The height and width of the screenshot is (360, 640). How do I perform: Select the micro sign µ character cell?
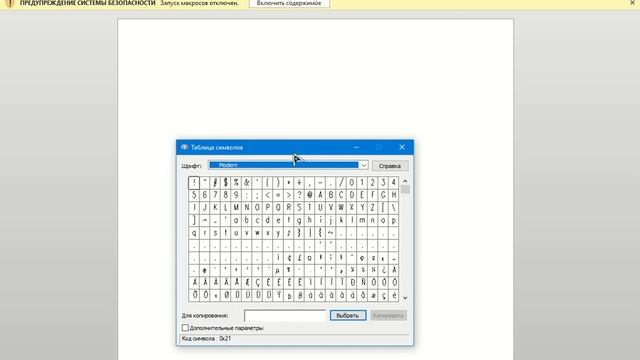[x=278, y=270]
